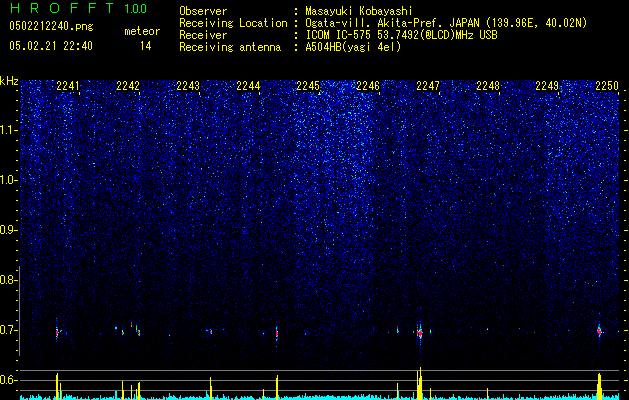Click the 1.0 frequency axis label
This screenshot has height=400, width=629.
click(x=8, y=180)
